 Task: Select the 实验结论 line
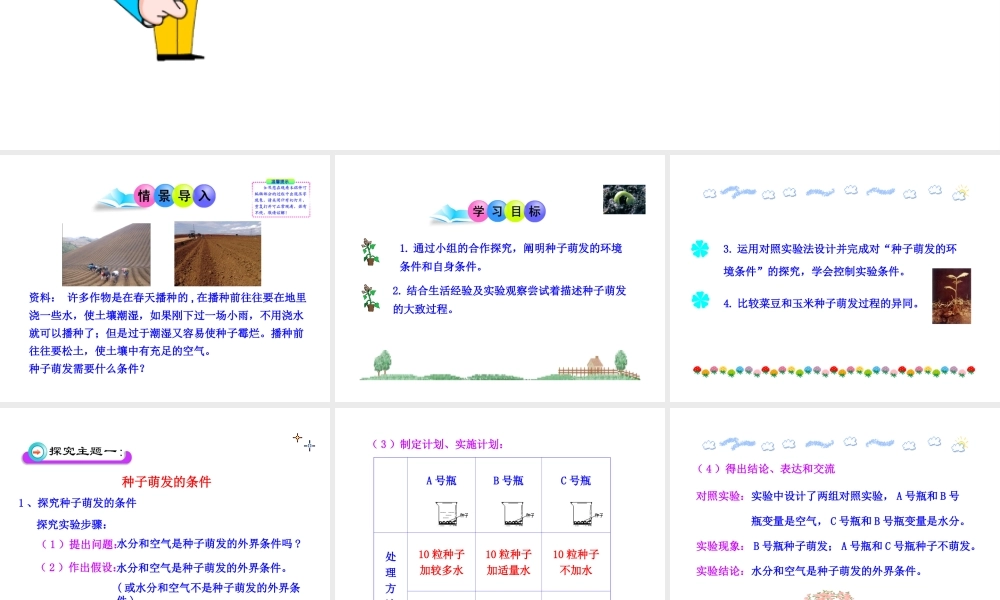click(x=809, y=571)
